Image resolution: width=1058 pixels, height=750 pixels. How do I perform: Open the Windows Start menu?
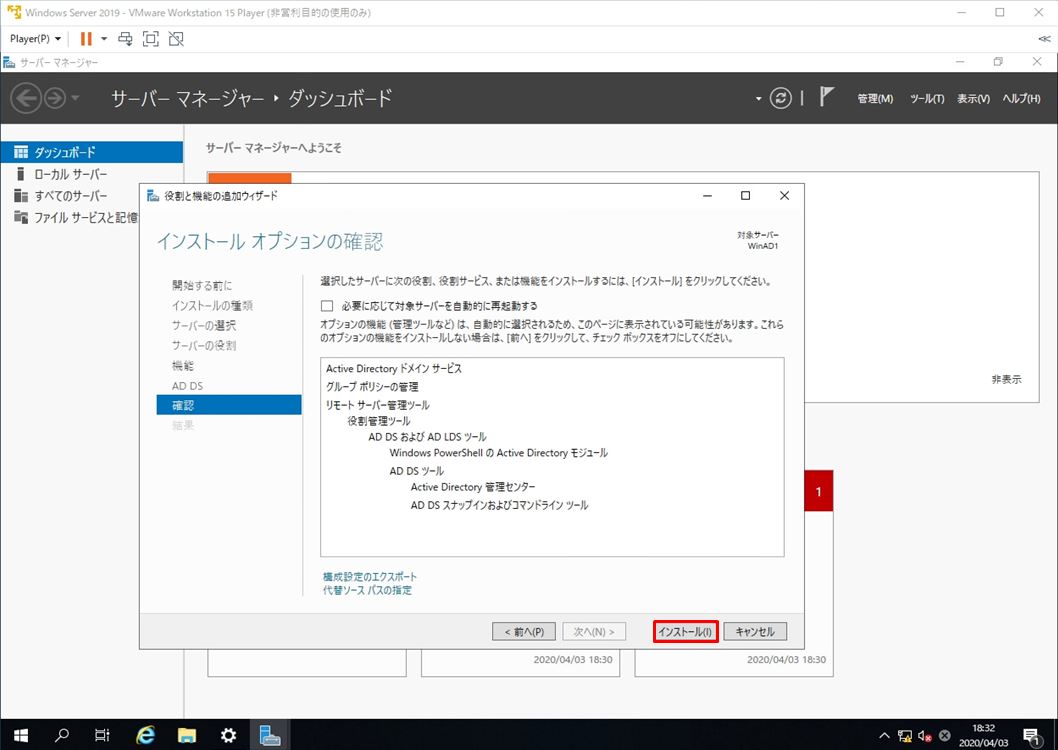tap(20, 735)
